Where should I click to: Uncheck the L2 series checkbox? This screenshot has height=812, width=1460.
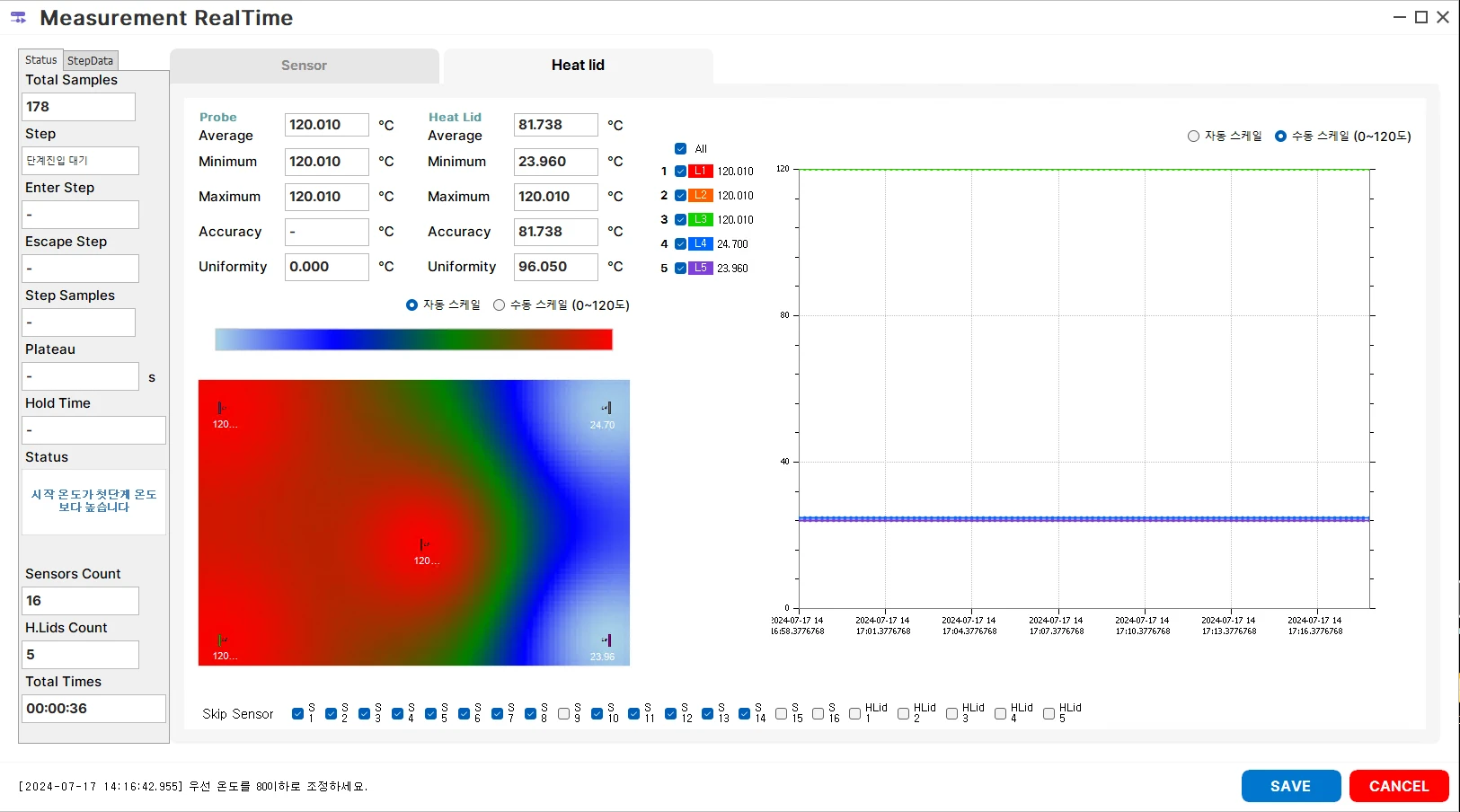click(680, 195)
